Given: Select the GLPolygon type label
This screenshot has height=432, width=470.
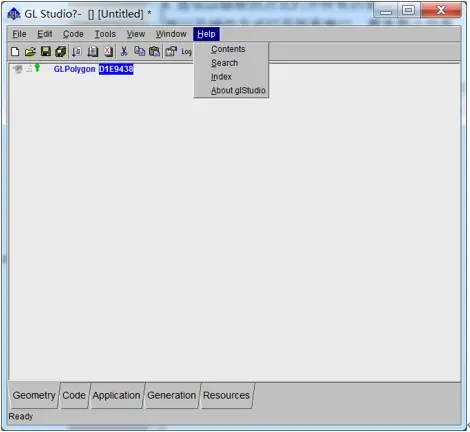Looking at the screenshot, I should (74, 69).
